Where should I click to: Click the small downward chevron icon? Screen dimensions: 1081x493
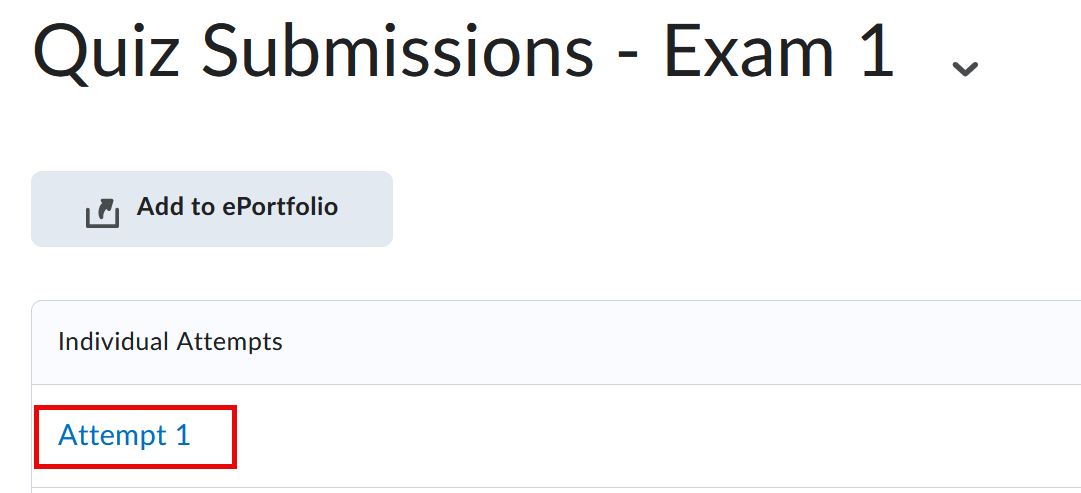point(964,68)
